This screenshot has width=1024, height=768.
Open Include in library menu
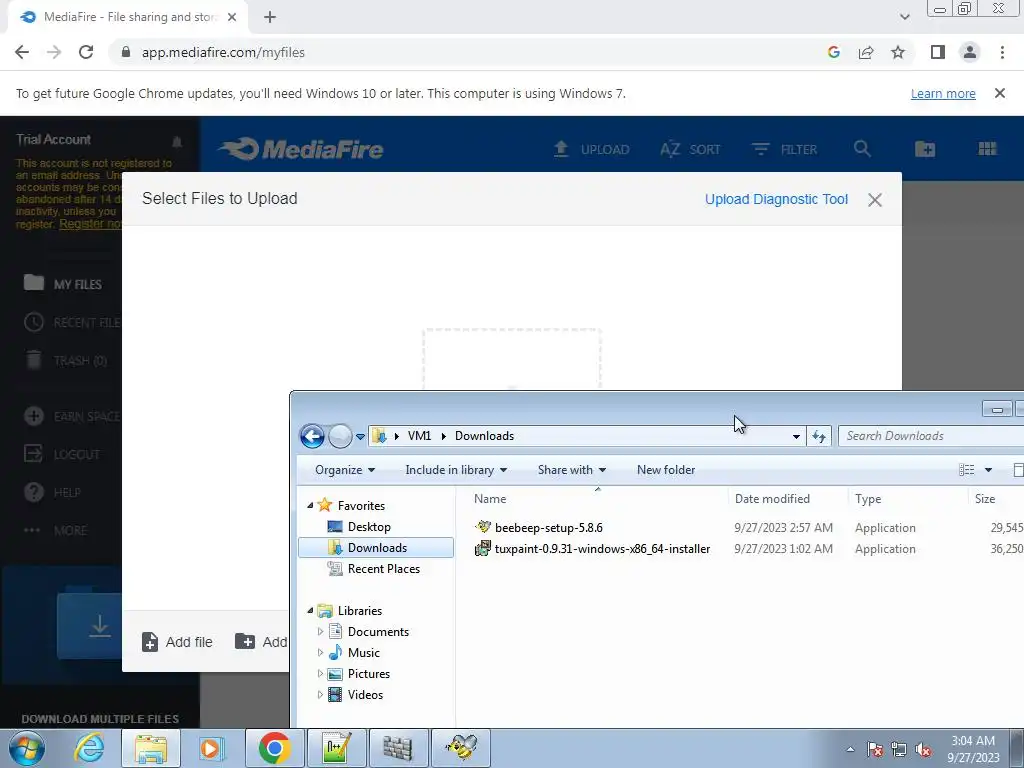click(456, 470)
